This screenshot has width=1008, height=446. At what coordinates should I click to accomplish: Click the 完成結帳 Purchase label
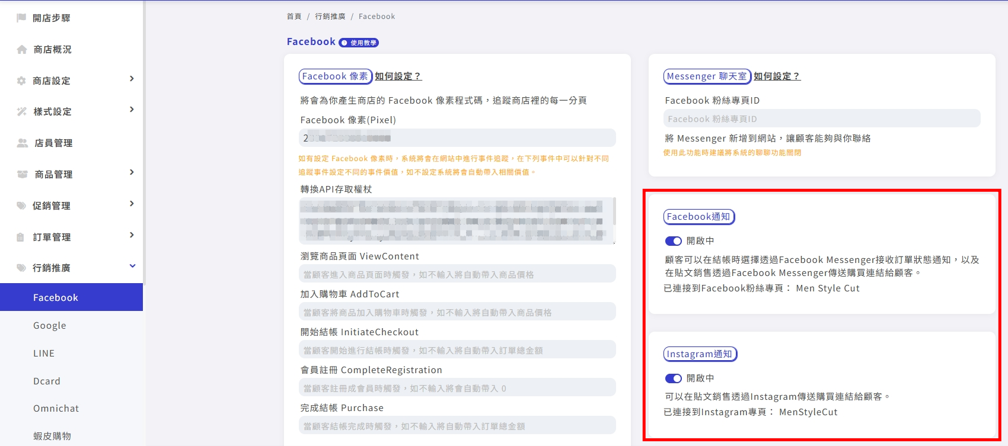[341, 408]
